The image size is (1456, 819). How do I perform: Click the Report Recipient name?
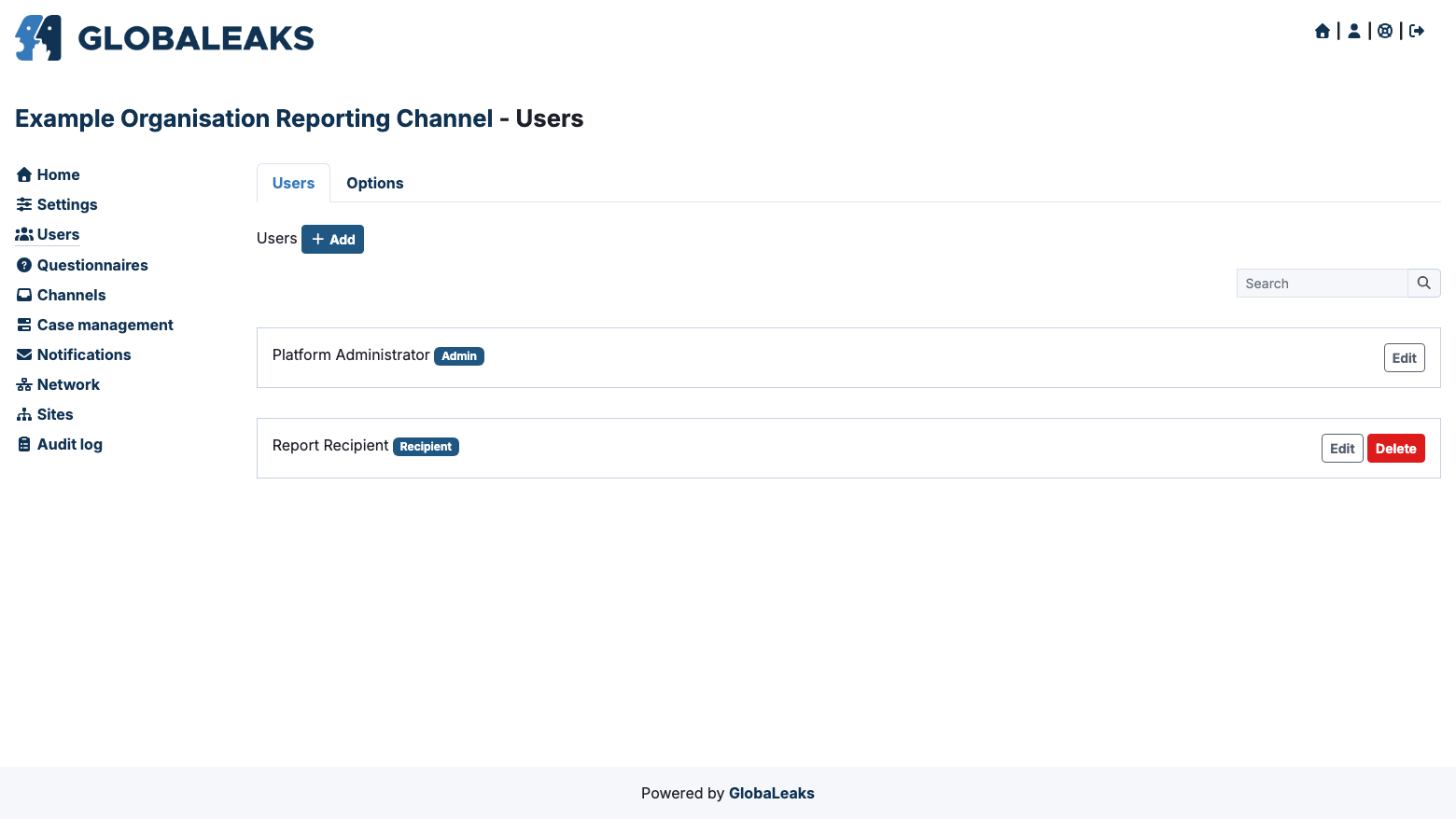[330, 445]
